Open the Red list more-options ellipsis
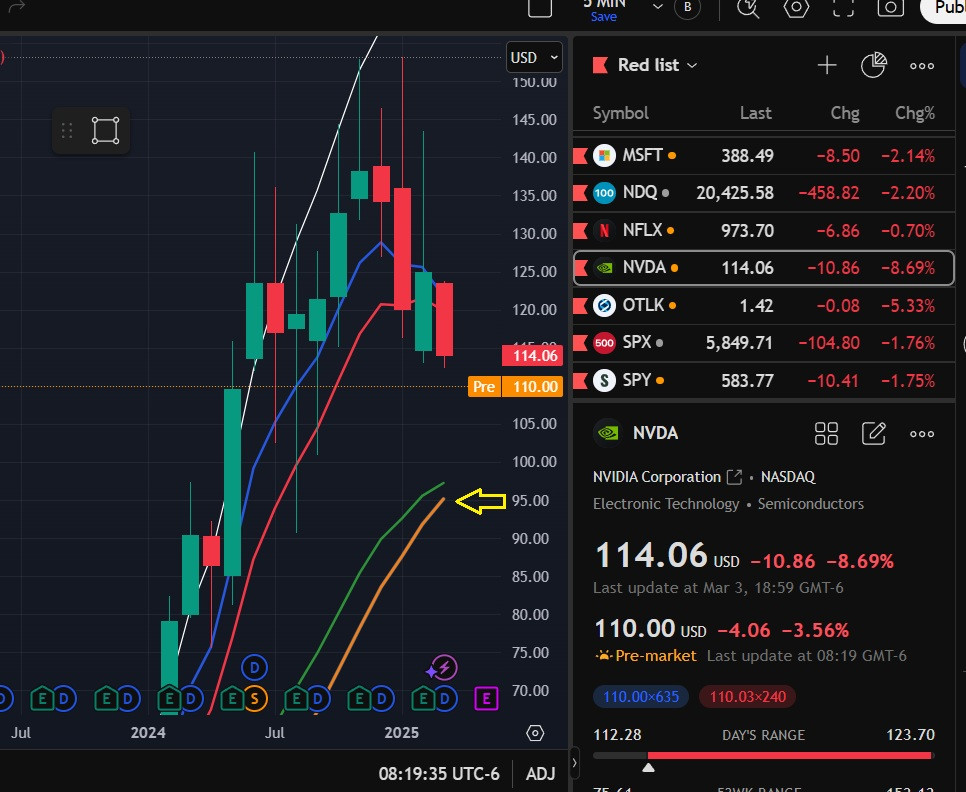Viewport: 966px width, 792px height. [922, 66]
